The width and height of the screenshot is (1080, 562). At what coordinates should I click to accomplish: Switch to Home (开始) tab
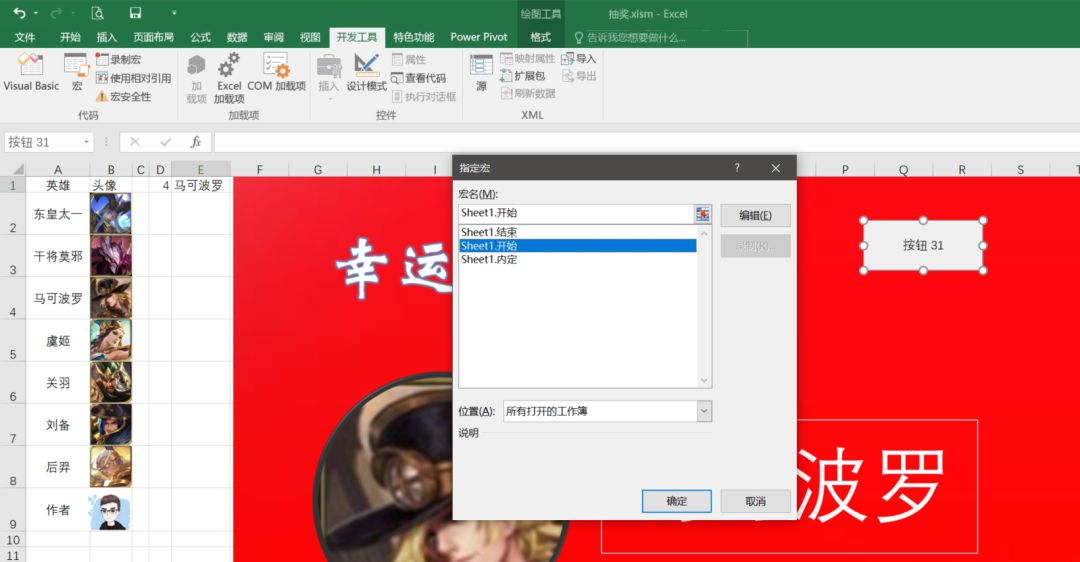(x=70, y=37)
